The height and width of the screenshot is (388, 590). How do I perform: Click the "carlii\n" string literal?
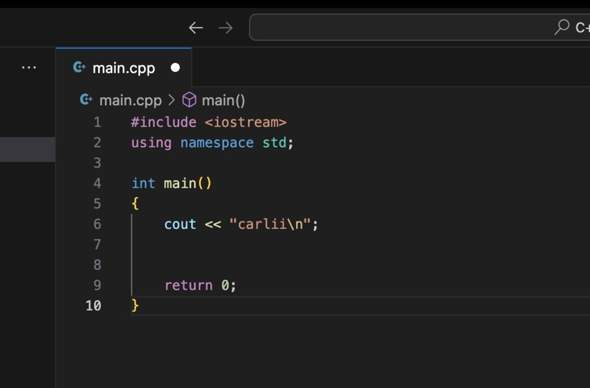click(270, 224)
